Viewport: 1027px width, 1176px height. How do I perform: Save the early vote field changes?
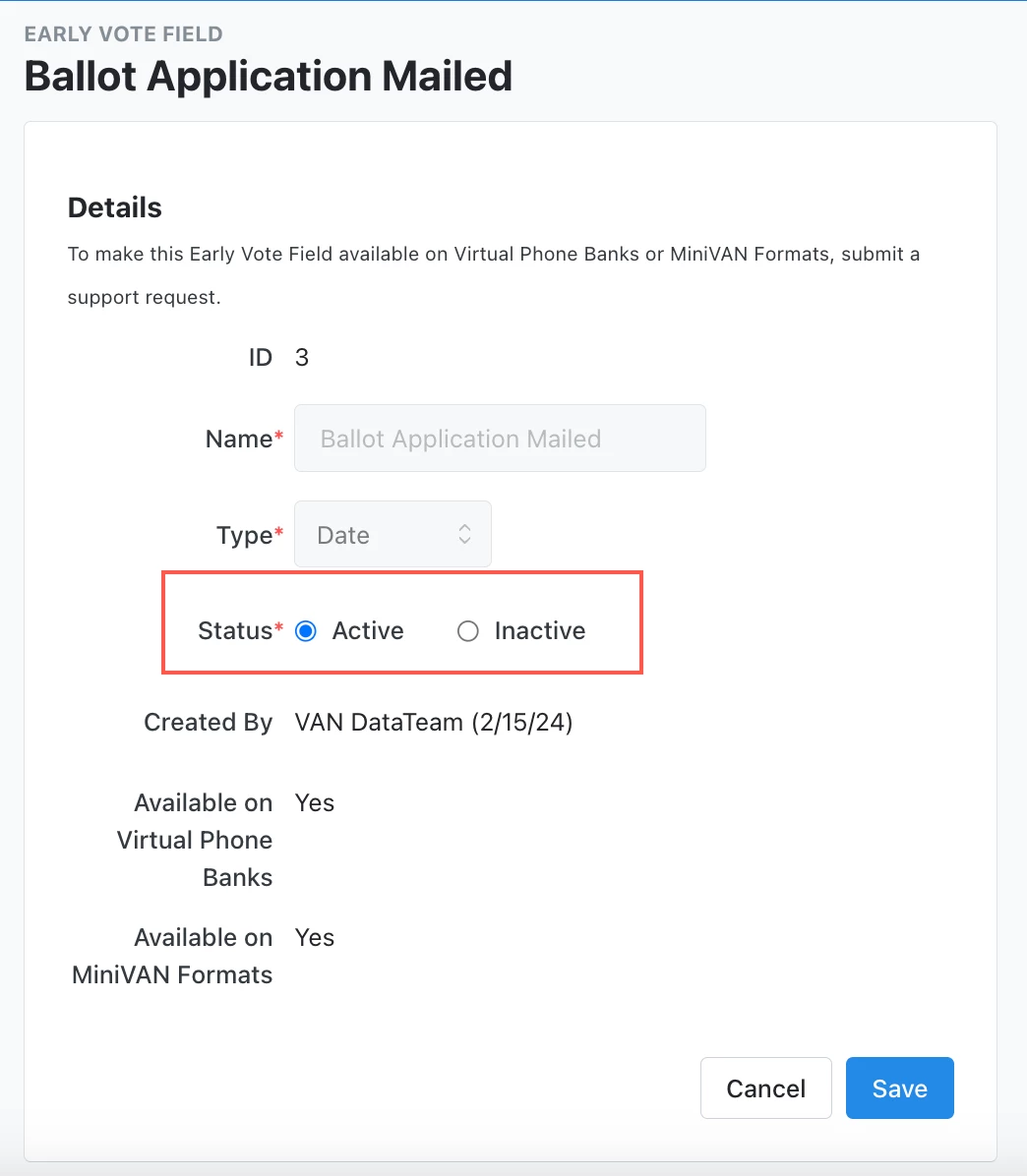pos(899,1088)
